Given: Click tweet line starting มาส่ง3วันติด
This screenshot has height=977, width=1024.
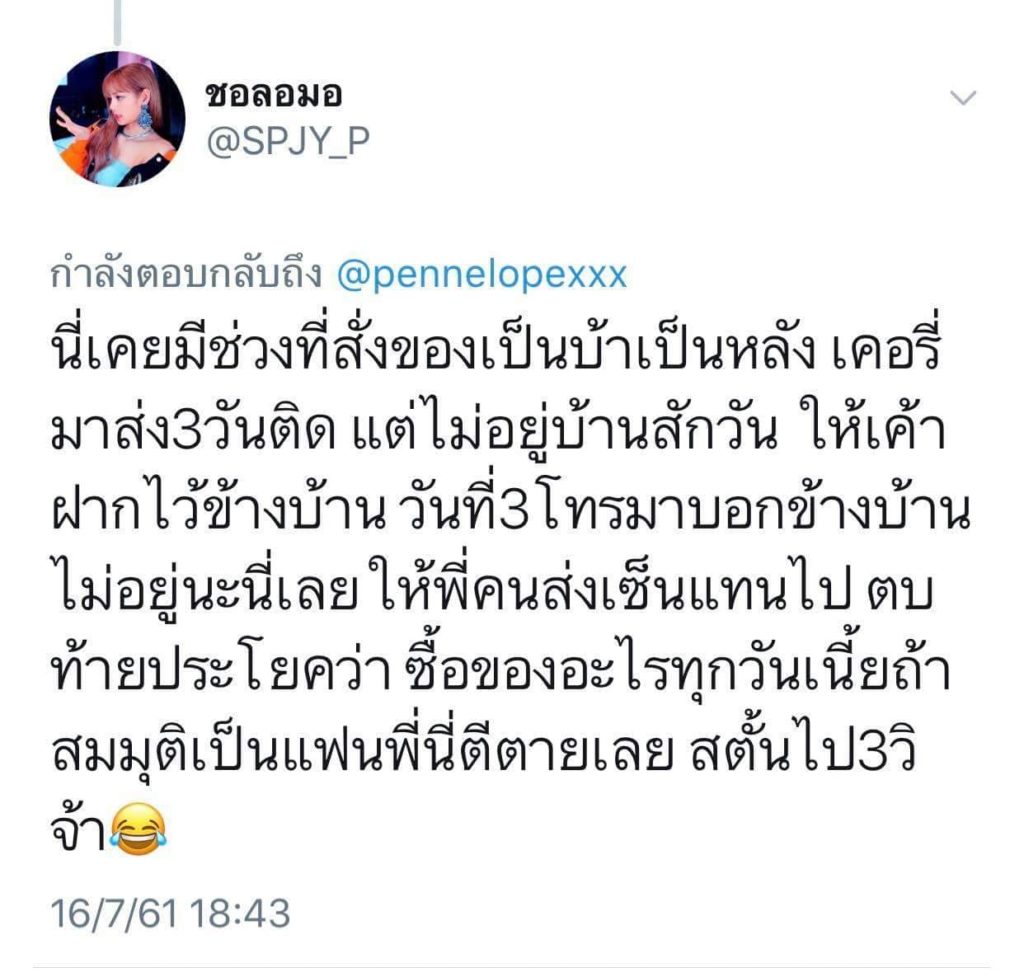Looking at the screenshot, I should [x=498, y=430].
